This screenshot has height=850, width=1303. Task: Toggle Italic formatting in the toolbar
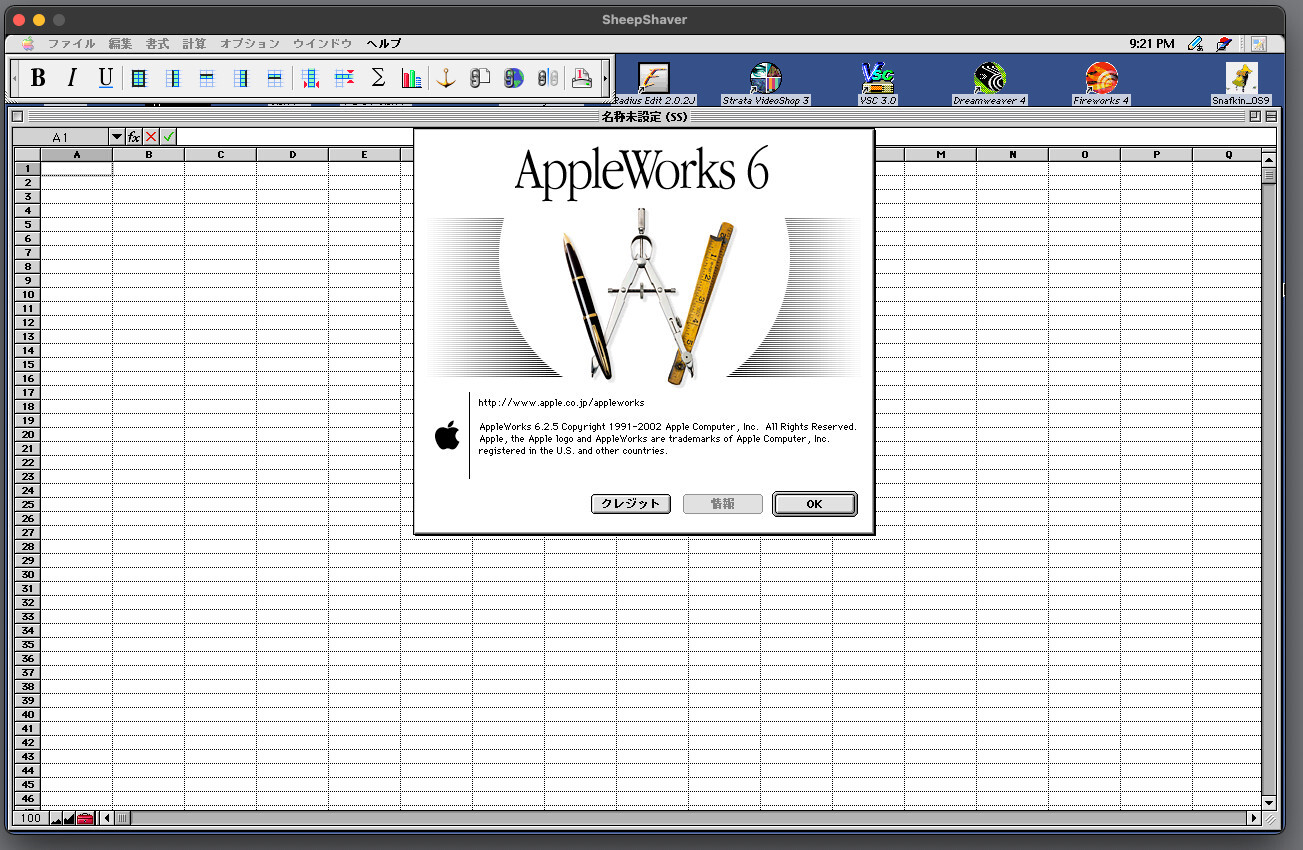click(x=71, y=78)
